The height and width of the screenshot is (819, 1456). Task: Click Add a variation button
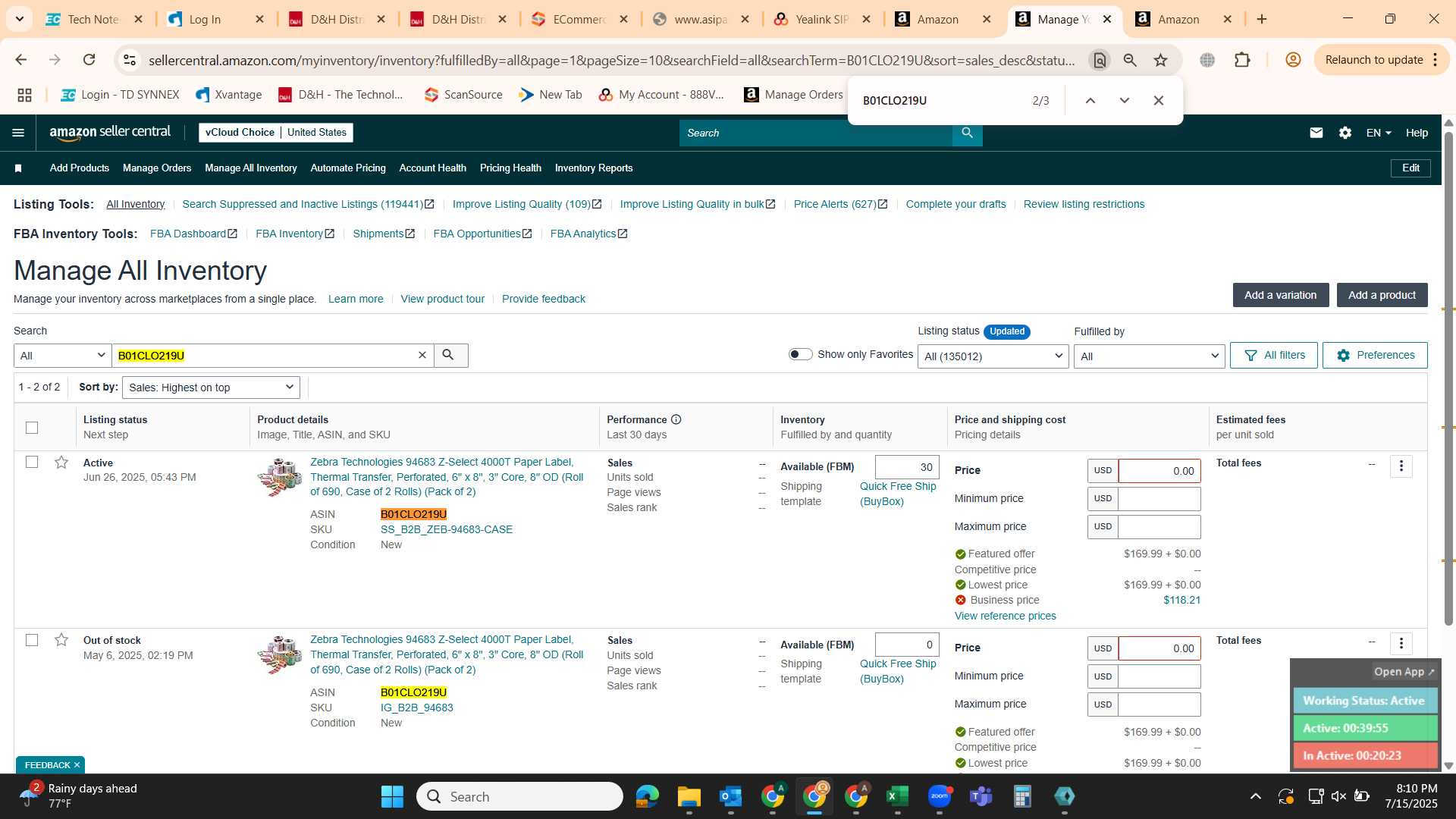[1280, 295]
